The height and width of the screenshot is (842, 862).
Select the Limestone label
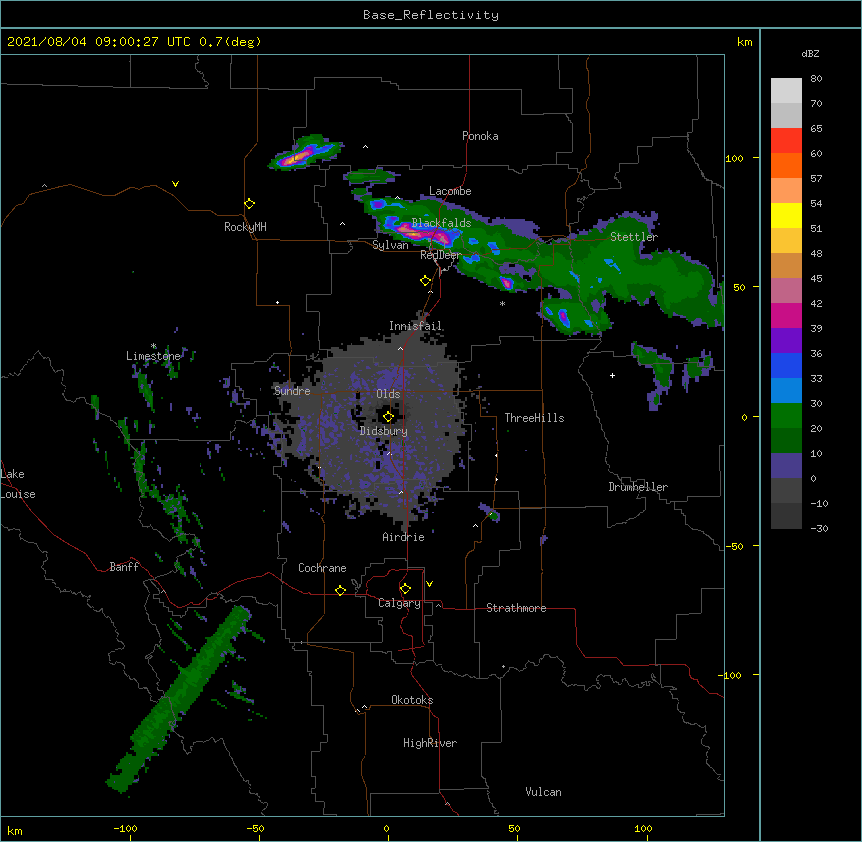153,356
